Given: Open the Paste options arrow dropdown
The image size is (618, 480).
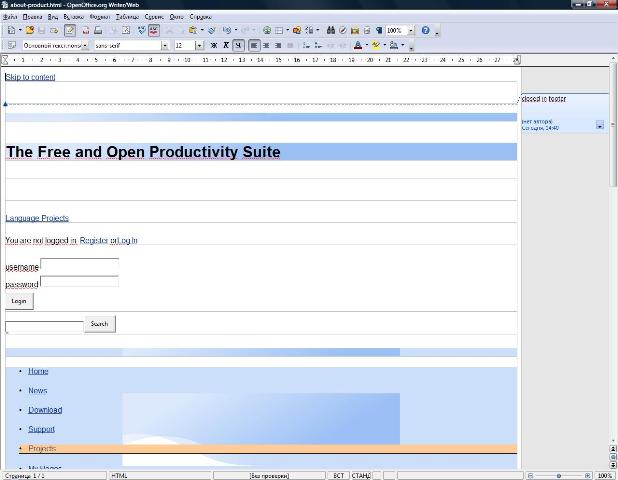Looking at the screenshot, I should coord(202,30).
